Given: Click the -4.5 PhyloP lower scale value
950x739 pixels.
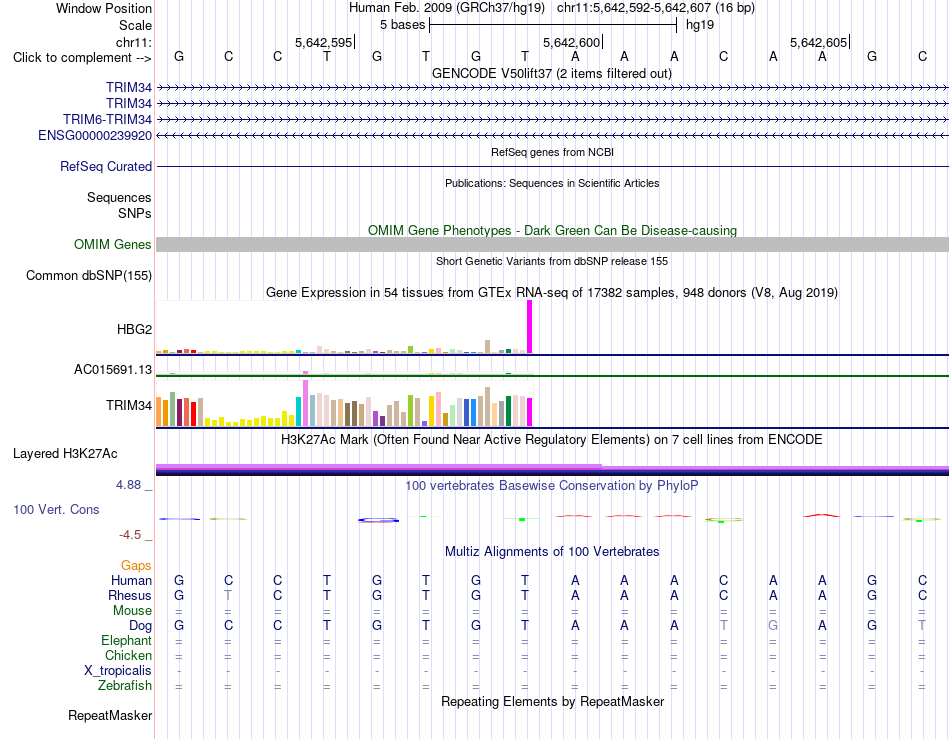Looking at the screenshot, I should pyautogui.click(x=130, y=535).
